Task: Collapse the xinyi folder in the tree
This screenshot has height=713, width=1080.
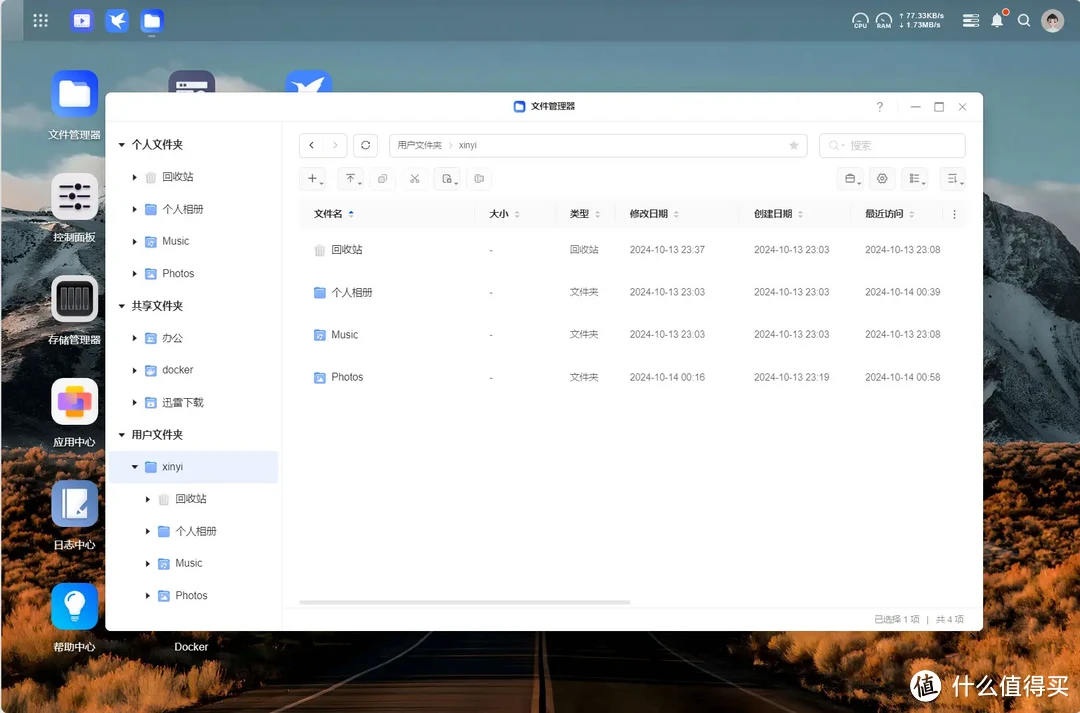Action: coord(135,467)
